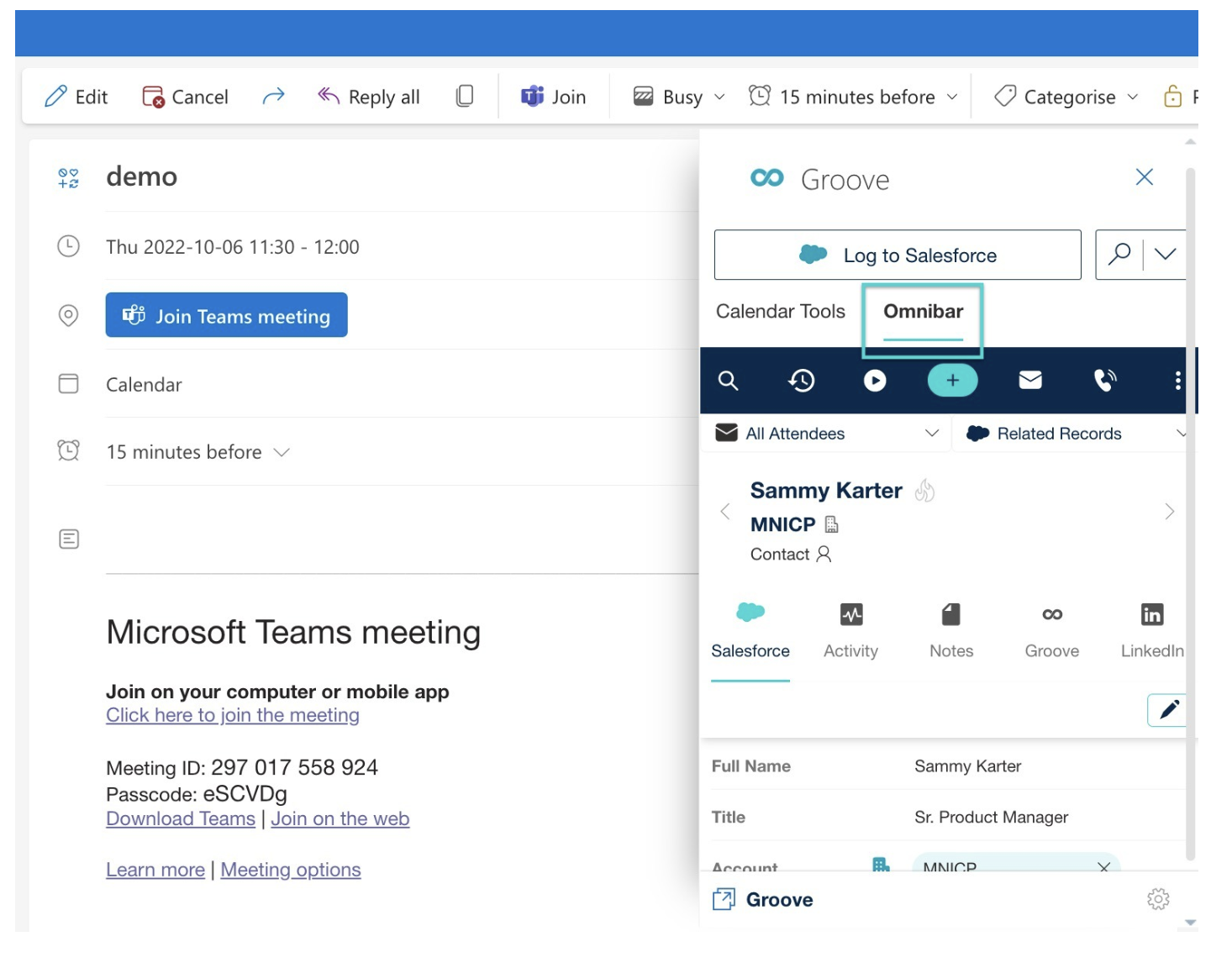Viewport: 1232px width, 968px height.
Task: Click the flame icon next to Sammy Karter
Action: tap(924, 490)
